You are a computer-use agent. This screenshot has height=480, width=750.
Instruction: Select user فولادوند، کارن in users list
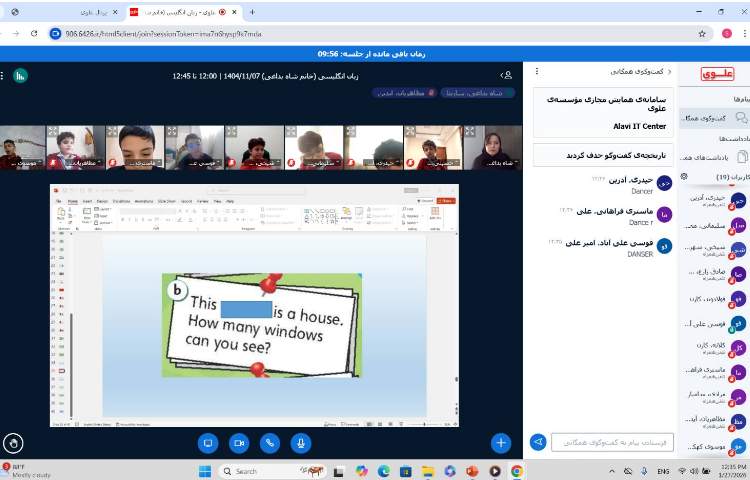pos(717,299)
